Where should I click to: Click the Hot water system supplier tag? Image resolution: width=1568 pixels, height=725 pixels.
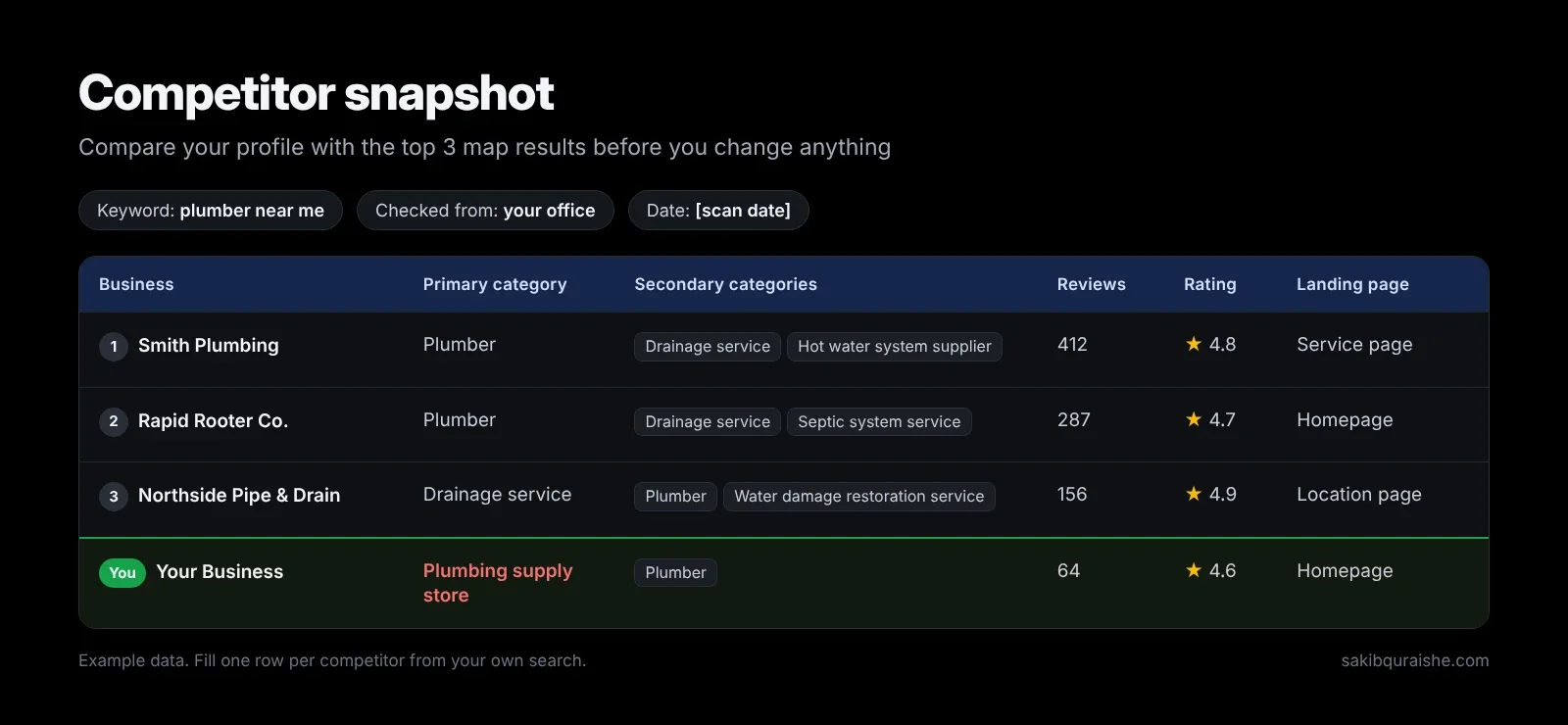click(895, 347)
